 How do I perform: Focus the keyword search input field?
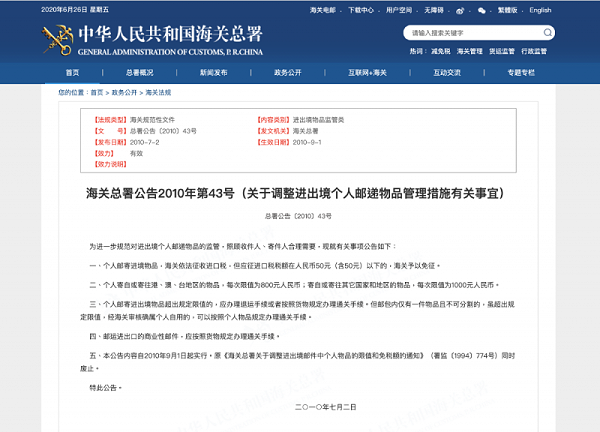pos(474,33)
